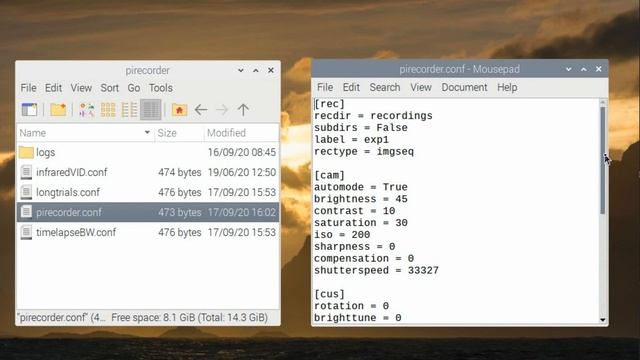Create new folder via toolbar icon
The image size is (640, 360).
pos(58,110)
